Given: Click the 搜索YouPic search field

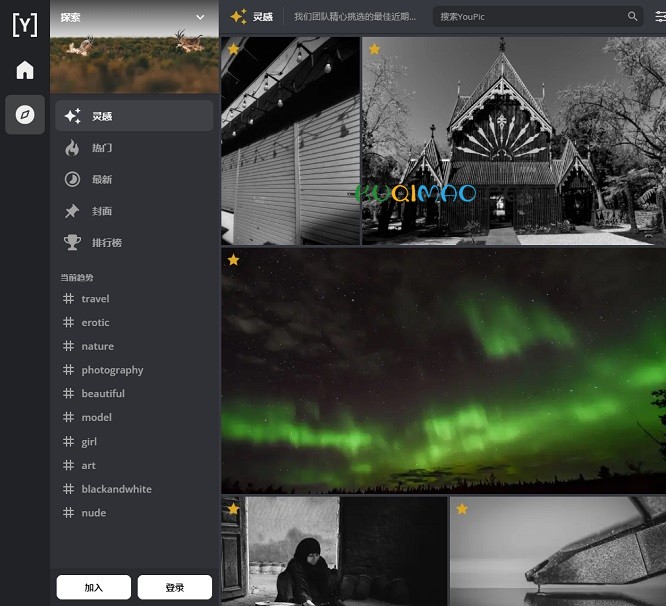Looking at the screenshot, I should tap(538, 17).
